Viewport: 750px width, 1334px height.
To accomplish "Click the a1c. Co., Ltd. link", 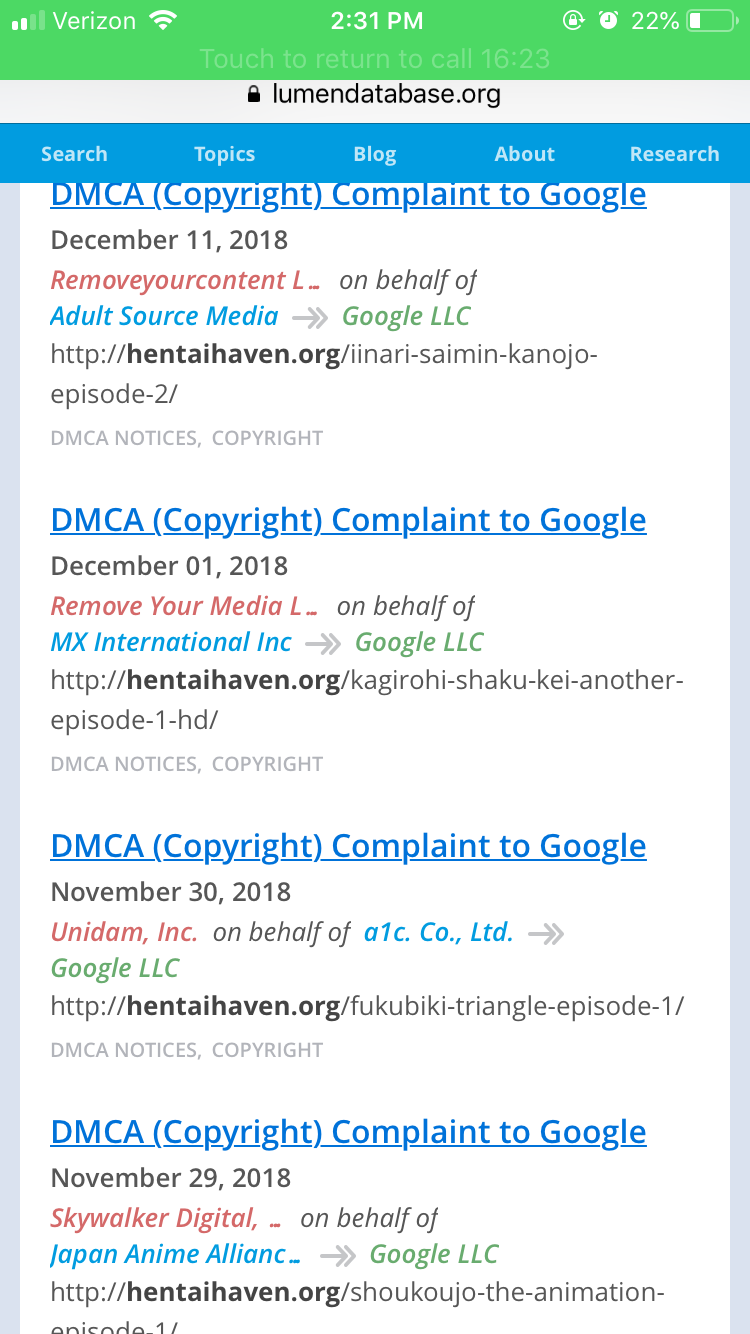I will 438,932.
